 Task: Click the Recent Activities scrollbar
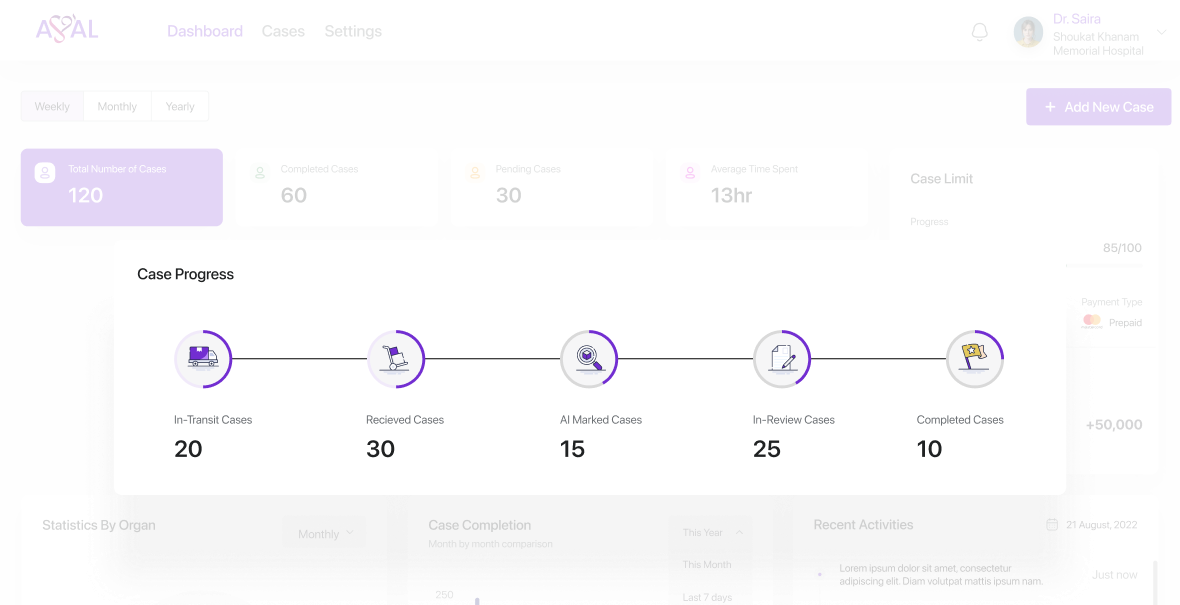click(x=1155, y=582)
